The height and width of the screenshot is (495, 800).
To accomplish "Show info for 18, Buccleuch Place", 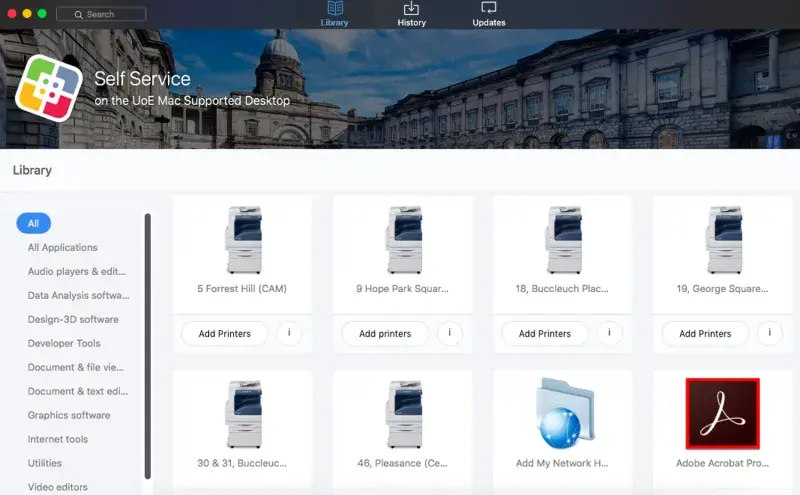I will pos(609,334).
